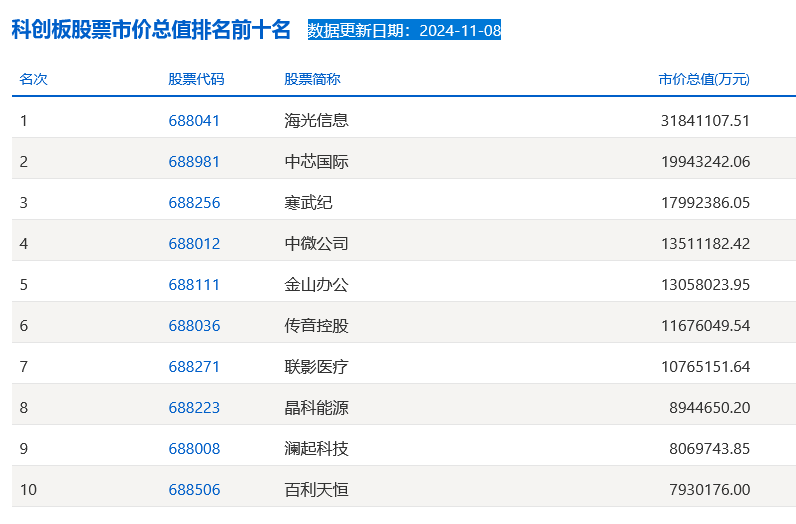Open stock code link 688223
Image resolution: width=796 pixels, height=524 pixels.
[194, 408]
